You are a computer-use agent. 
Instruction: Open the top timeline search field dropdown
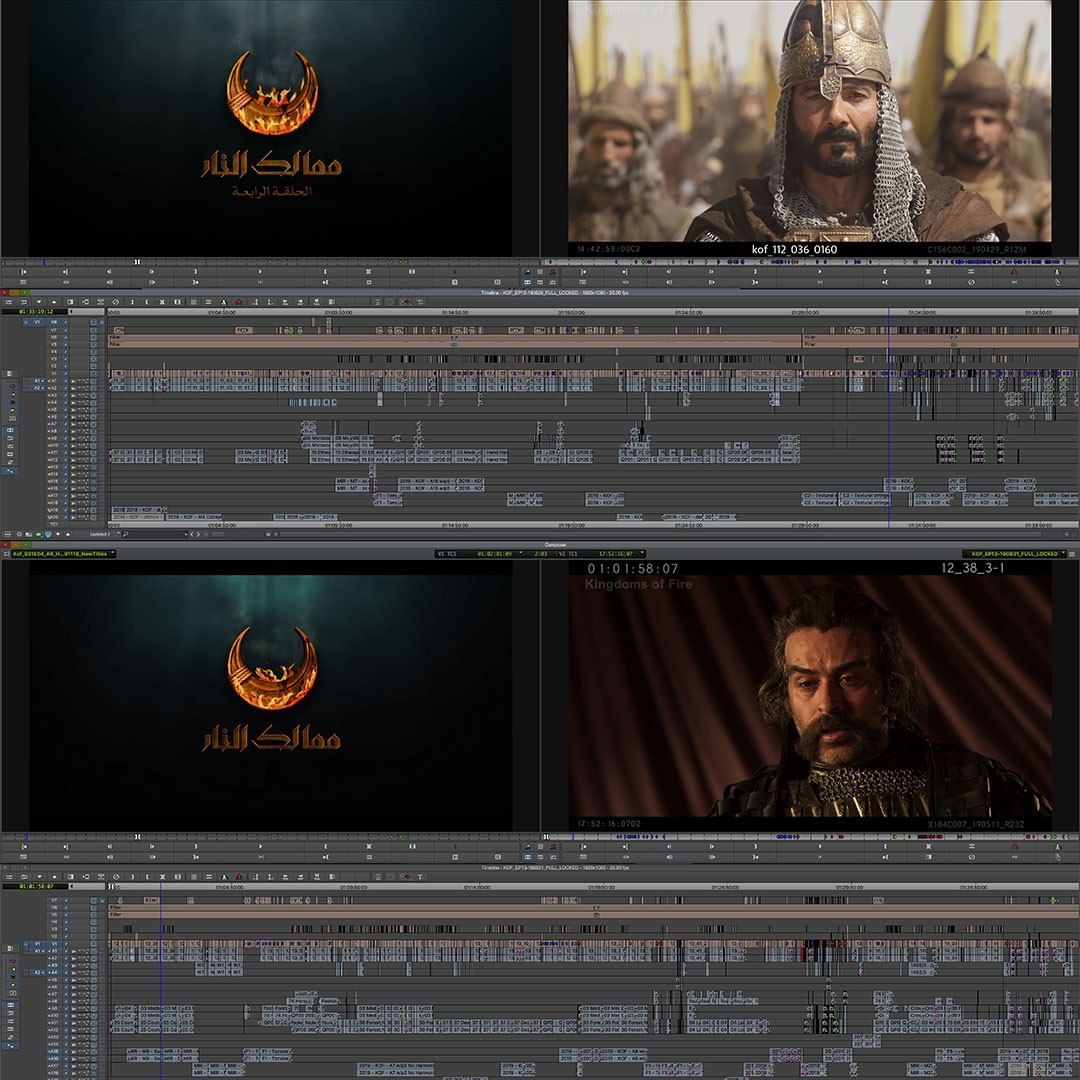pyautogui.click(x=186, y=534)
